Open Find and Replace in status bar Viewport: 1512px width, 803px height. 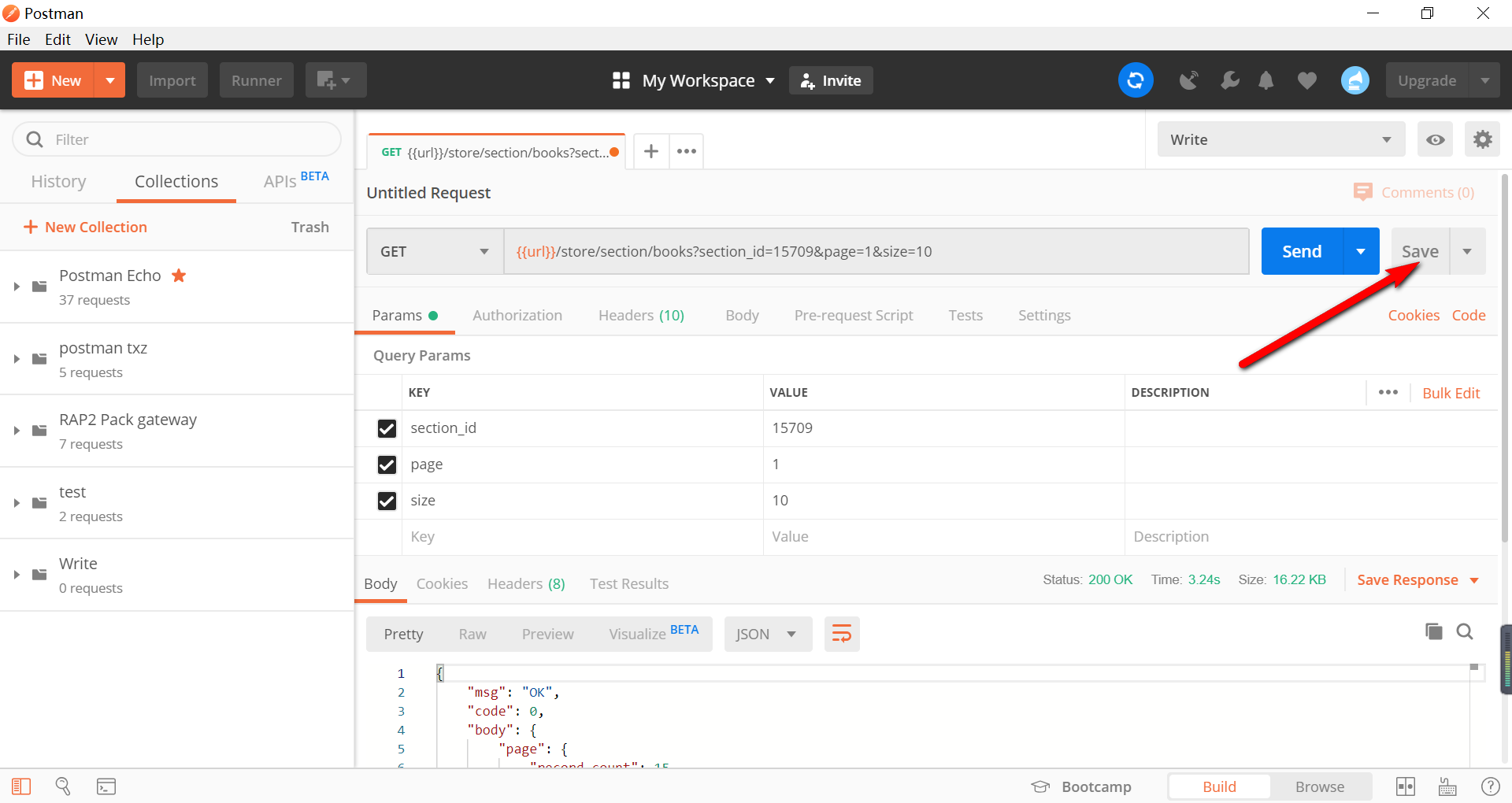63,786
